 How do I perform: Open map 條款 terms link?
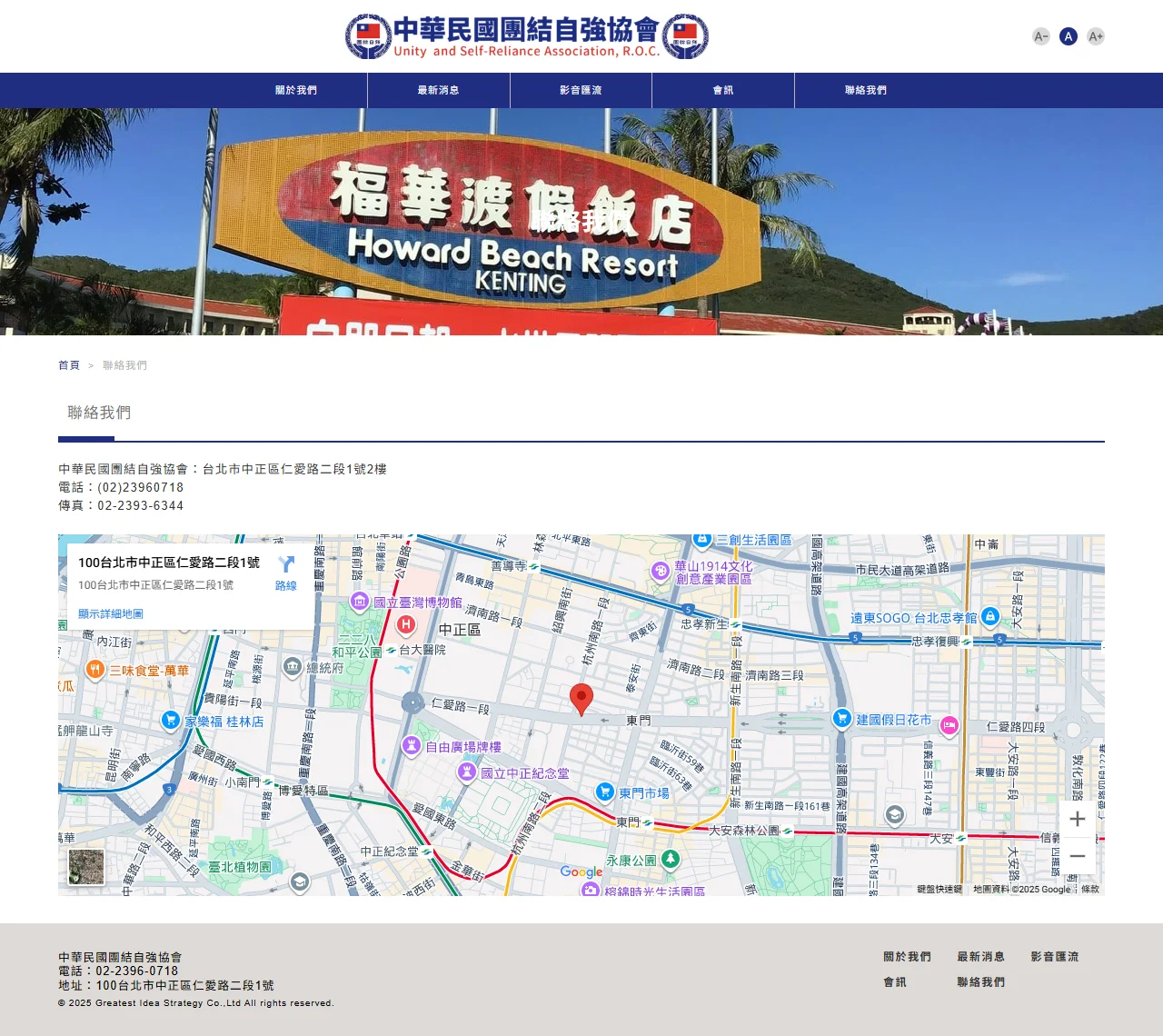coord(1090,889)
